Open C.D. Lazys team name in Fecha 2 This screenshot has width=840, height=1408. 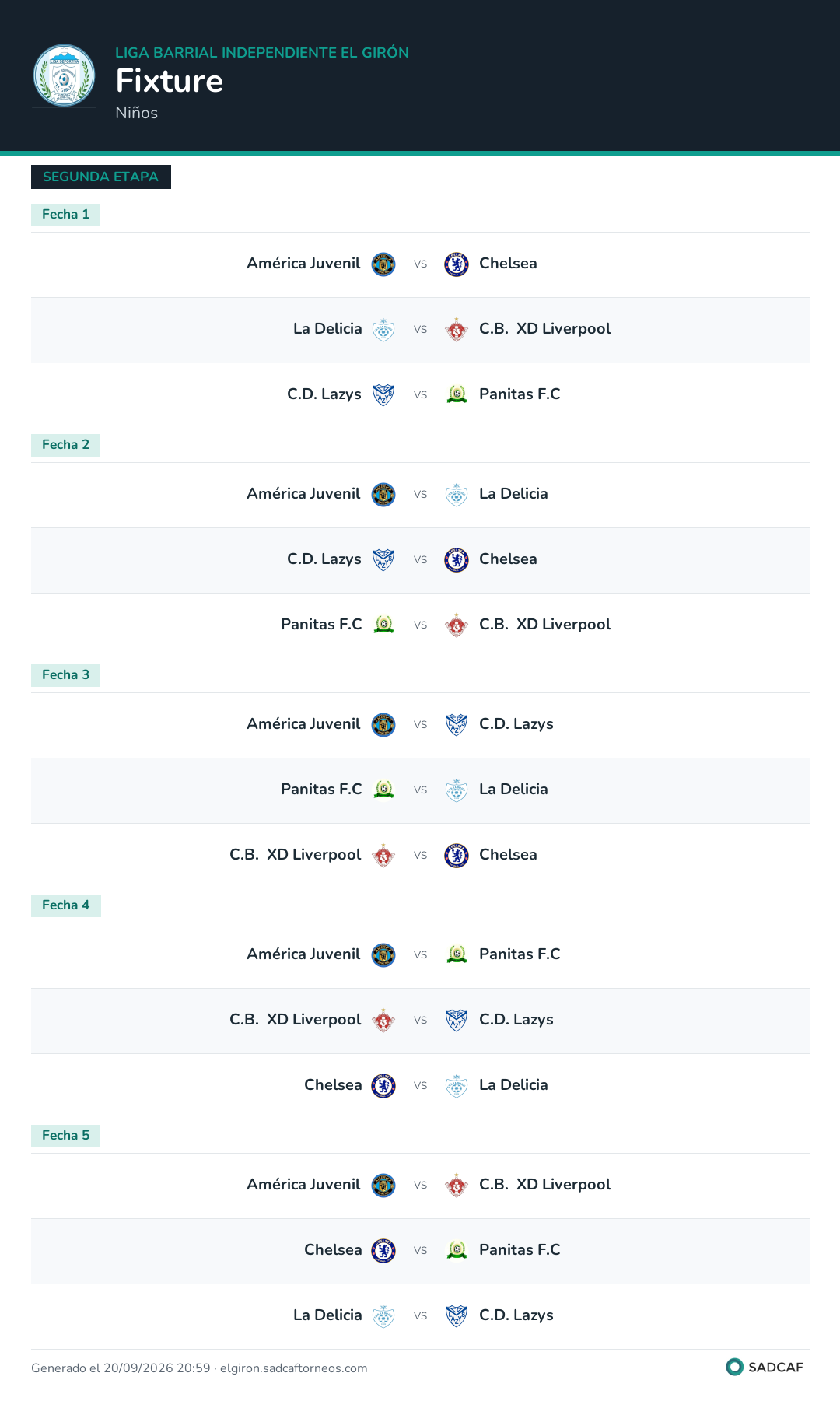(324, 559)
